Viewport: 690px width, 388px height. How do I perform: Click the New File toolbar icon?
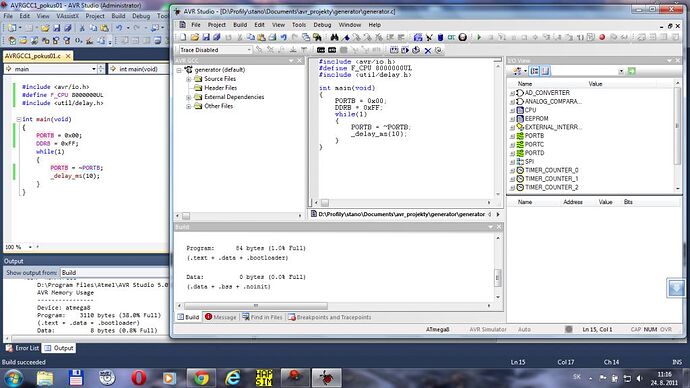point(184,37)
